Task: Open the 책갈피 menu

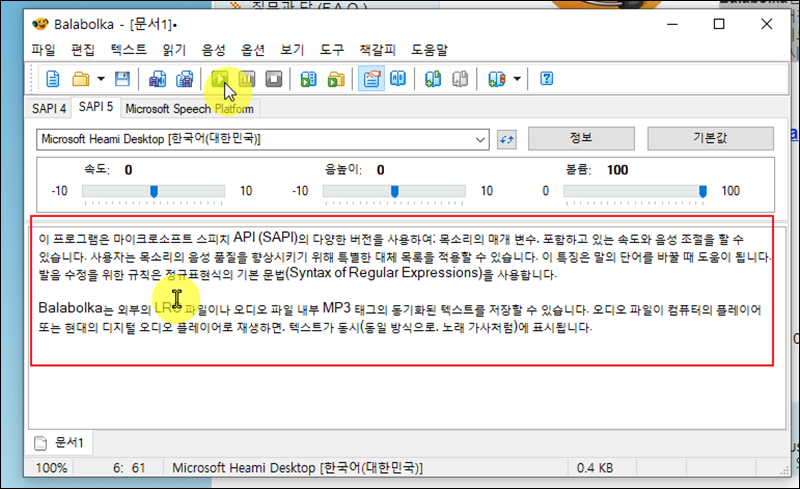Action: tap(378, 50)
